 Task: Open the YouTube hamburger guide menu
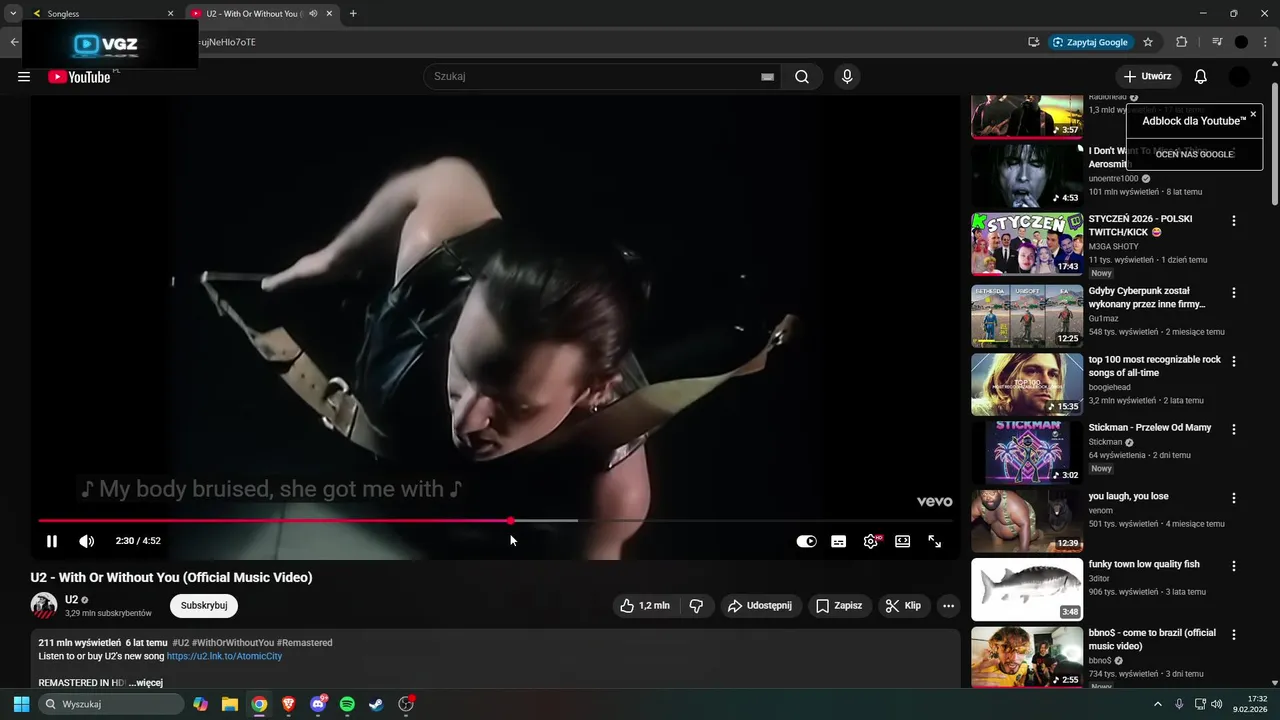(24, 76)
